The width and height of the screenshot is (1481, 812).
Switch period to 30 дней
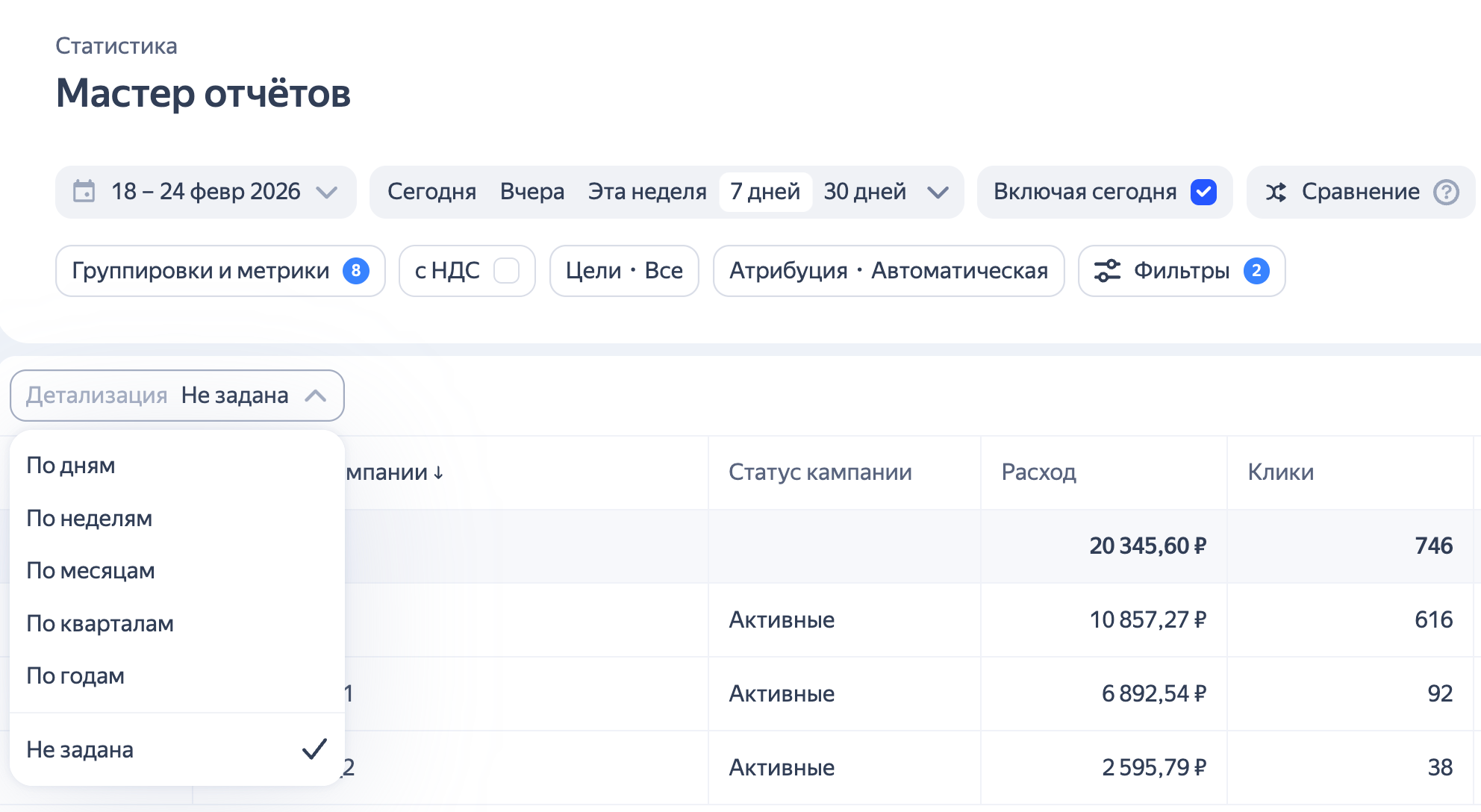pyautogui.click(x=864, y=193)
